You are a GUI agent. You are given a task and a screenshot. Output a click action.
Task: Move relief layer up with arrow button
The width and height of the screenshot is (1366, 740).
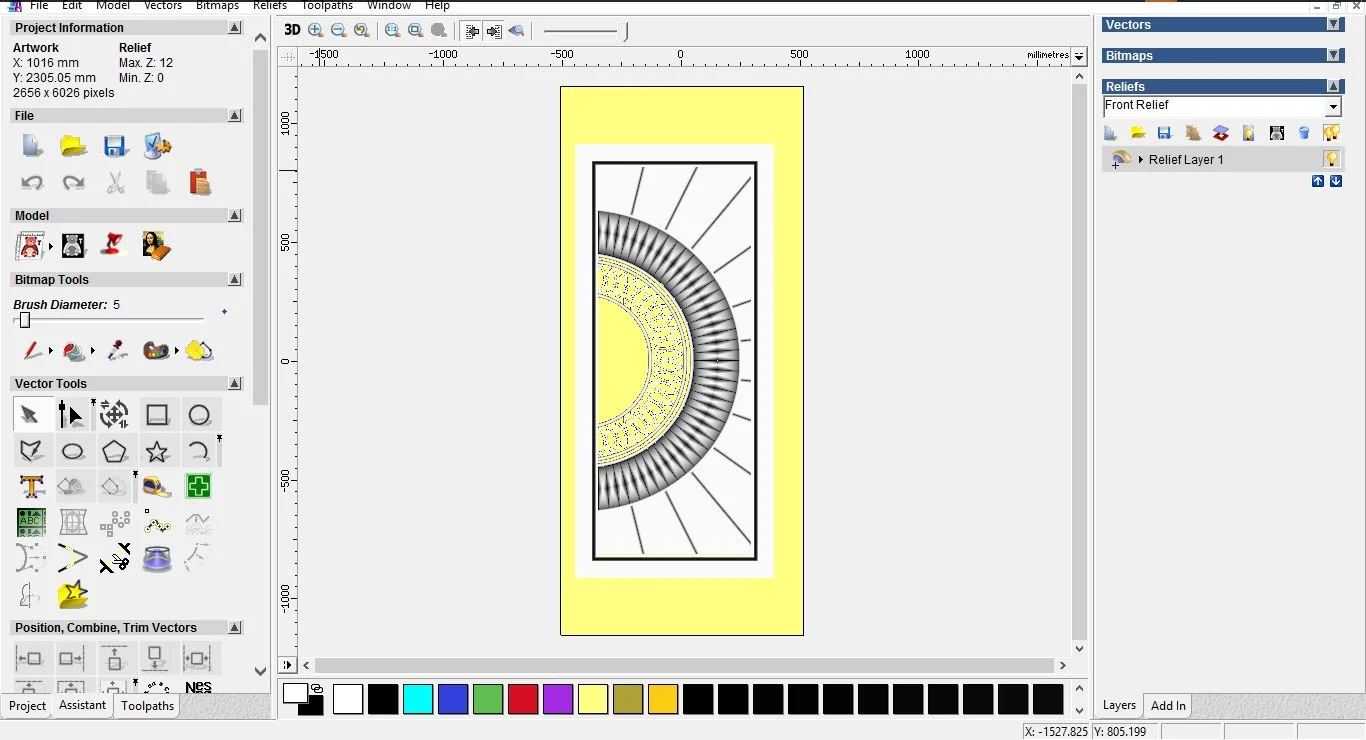(x=1318, y=181)
